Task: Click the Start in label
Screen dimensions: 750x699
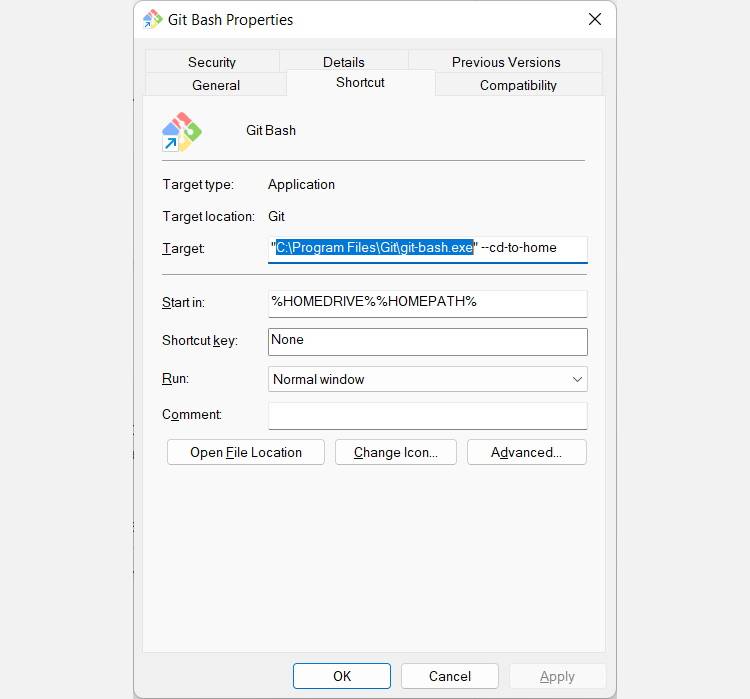Action: pyautogui.click(x=183, y=302)
